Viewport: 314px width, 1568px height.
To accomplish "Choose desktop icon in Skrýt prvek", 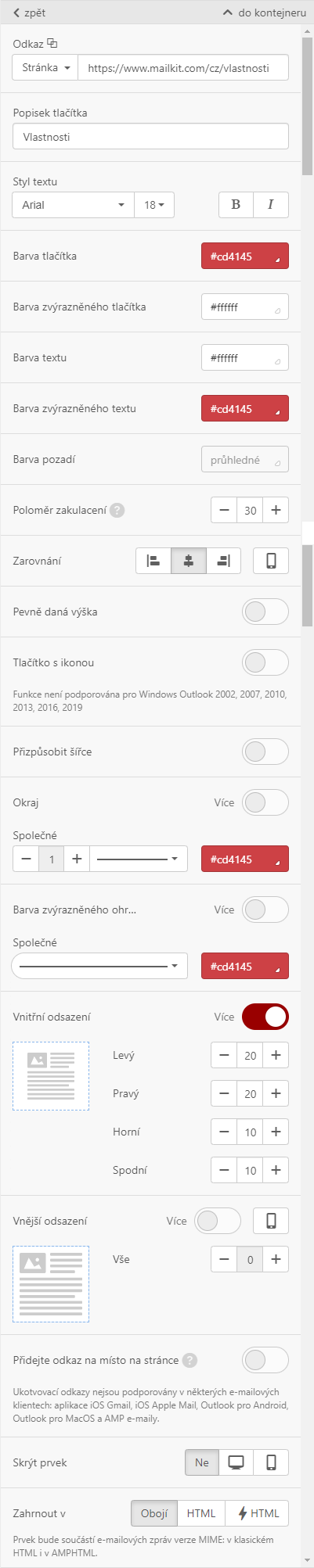I will [236, 1462].
